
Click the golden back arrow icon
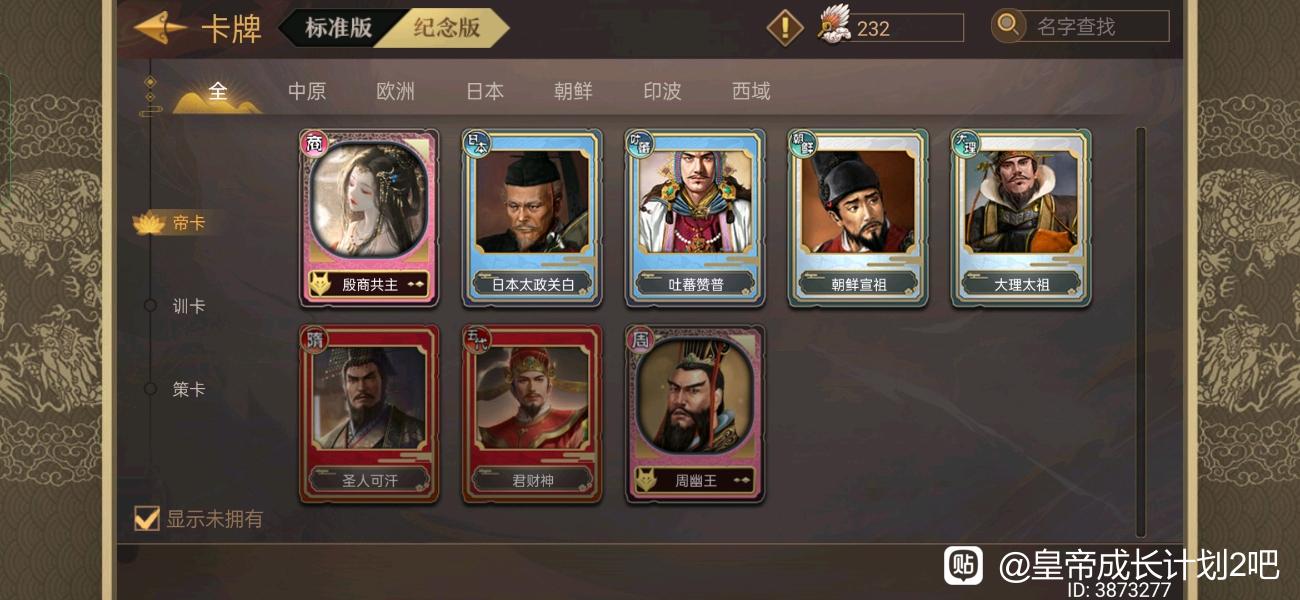point(160,27)
